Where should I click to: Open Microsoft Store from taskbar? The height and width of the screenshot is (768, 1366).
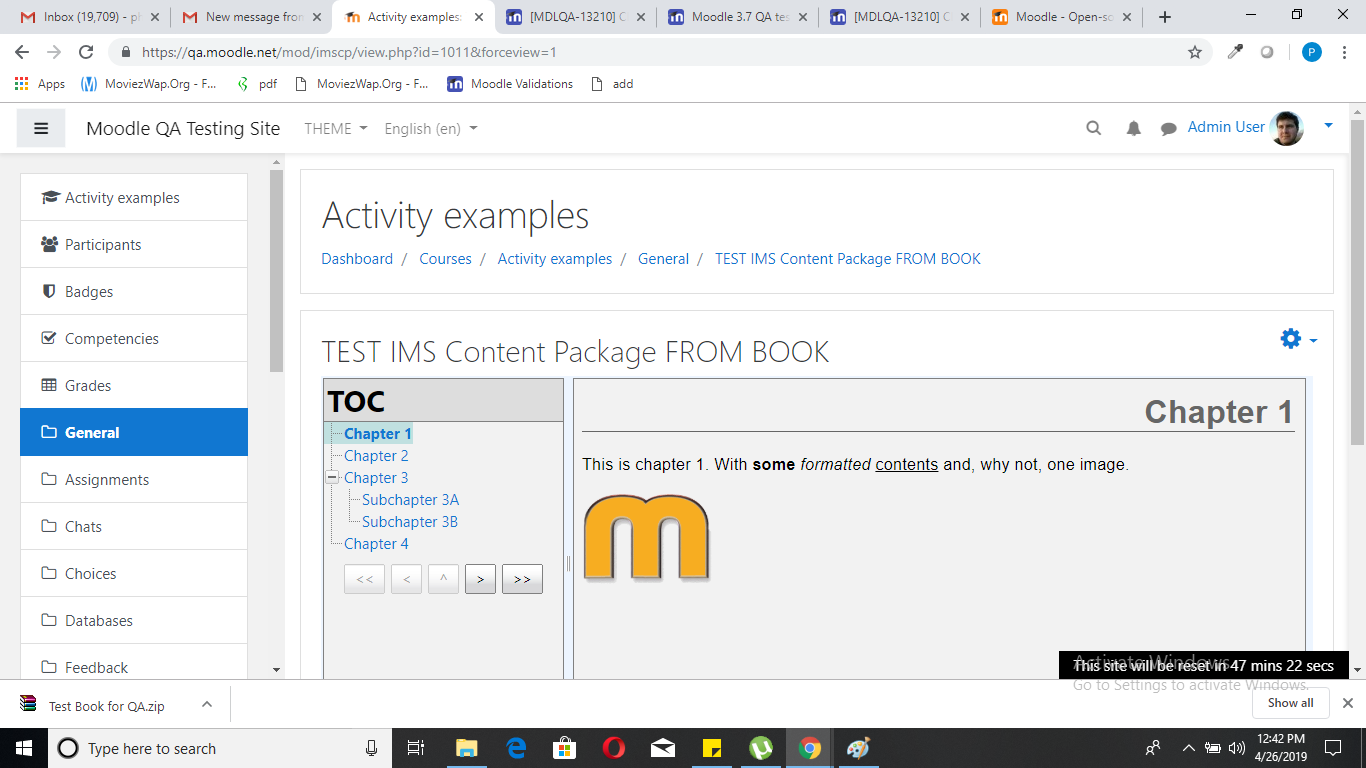pyautogui.click(x=565, y=748)
